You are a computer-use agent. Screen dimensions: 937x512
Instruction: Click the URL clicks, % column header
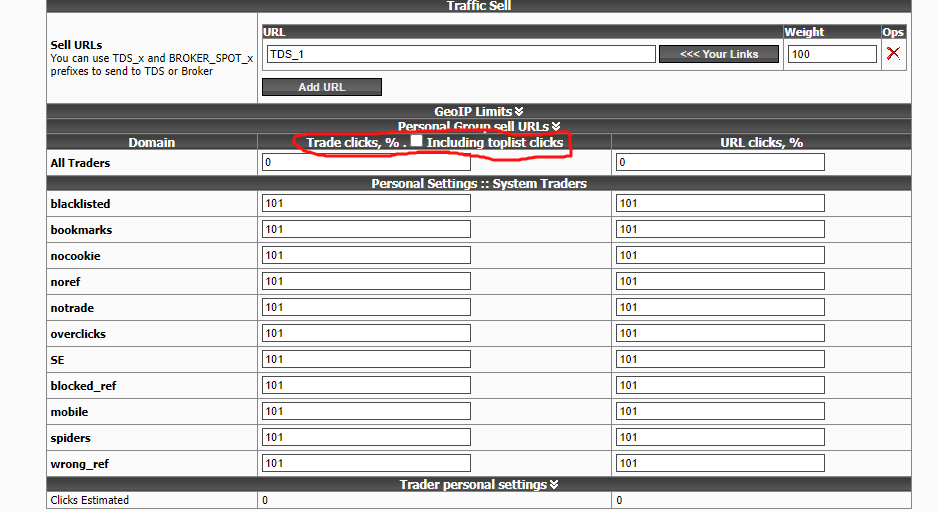761,142
